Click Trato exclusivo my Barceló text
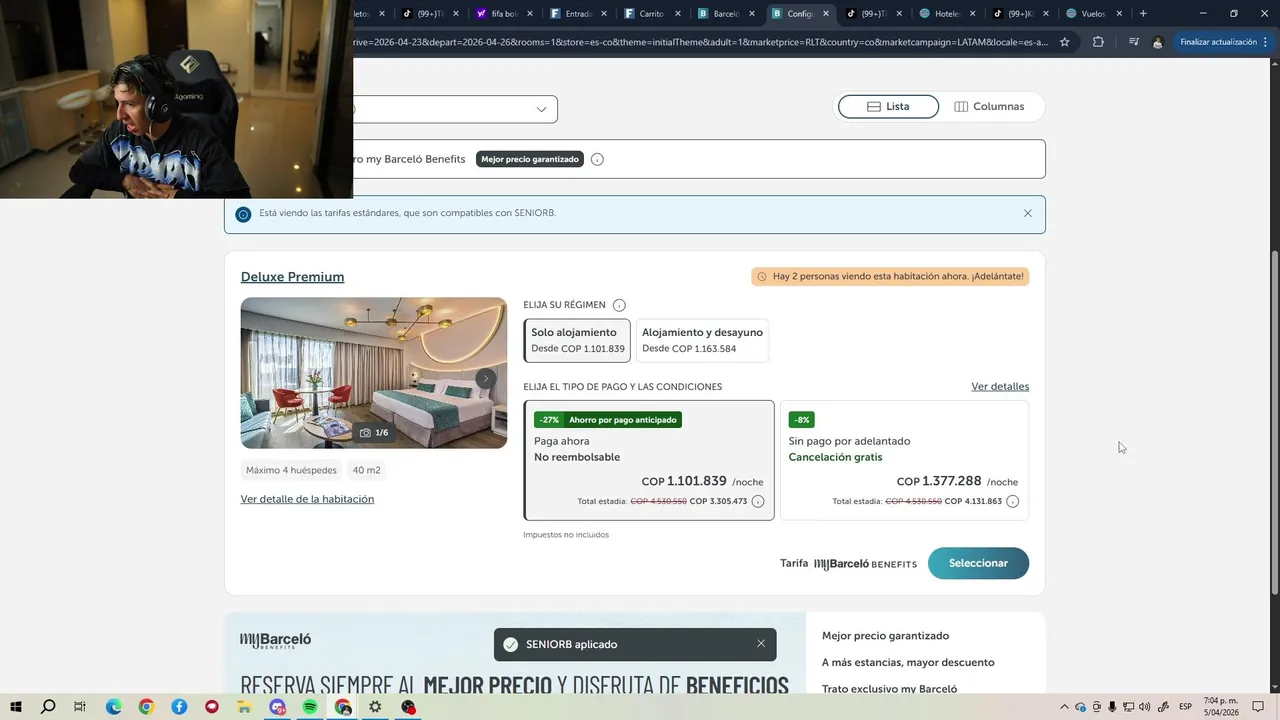 [889, 689]
